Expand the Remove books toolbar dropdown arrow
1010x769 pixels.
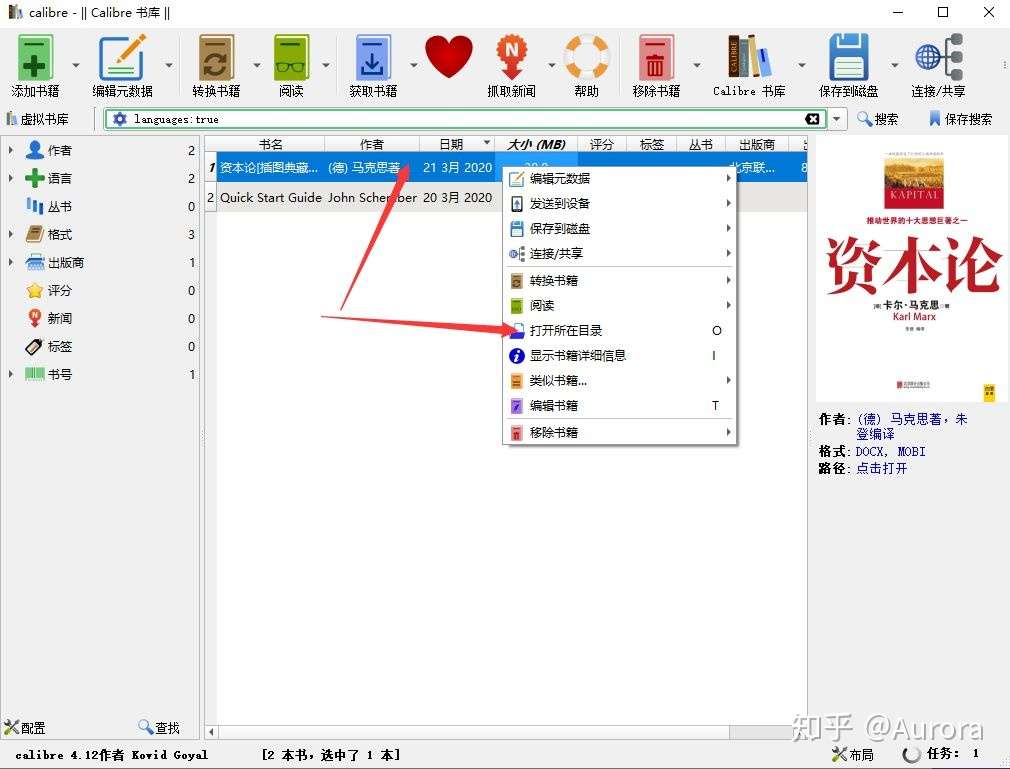(x=696, y=65)
